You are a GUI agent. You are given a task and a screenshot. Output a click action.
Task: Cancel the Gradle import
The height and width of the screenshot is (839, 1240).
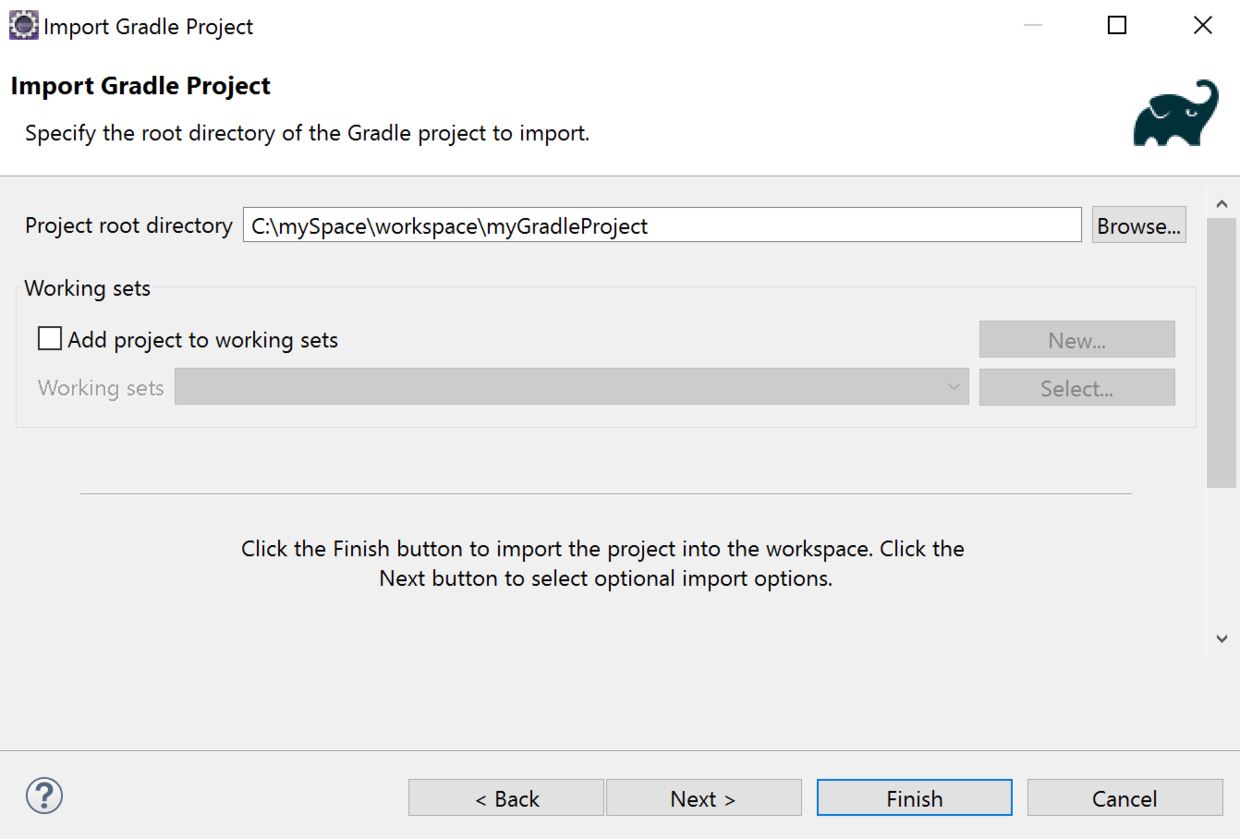pos(1124,798)
